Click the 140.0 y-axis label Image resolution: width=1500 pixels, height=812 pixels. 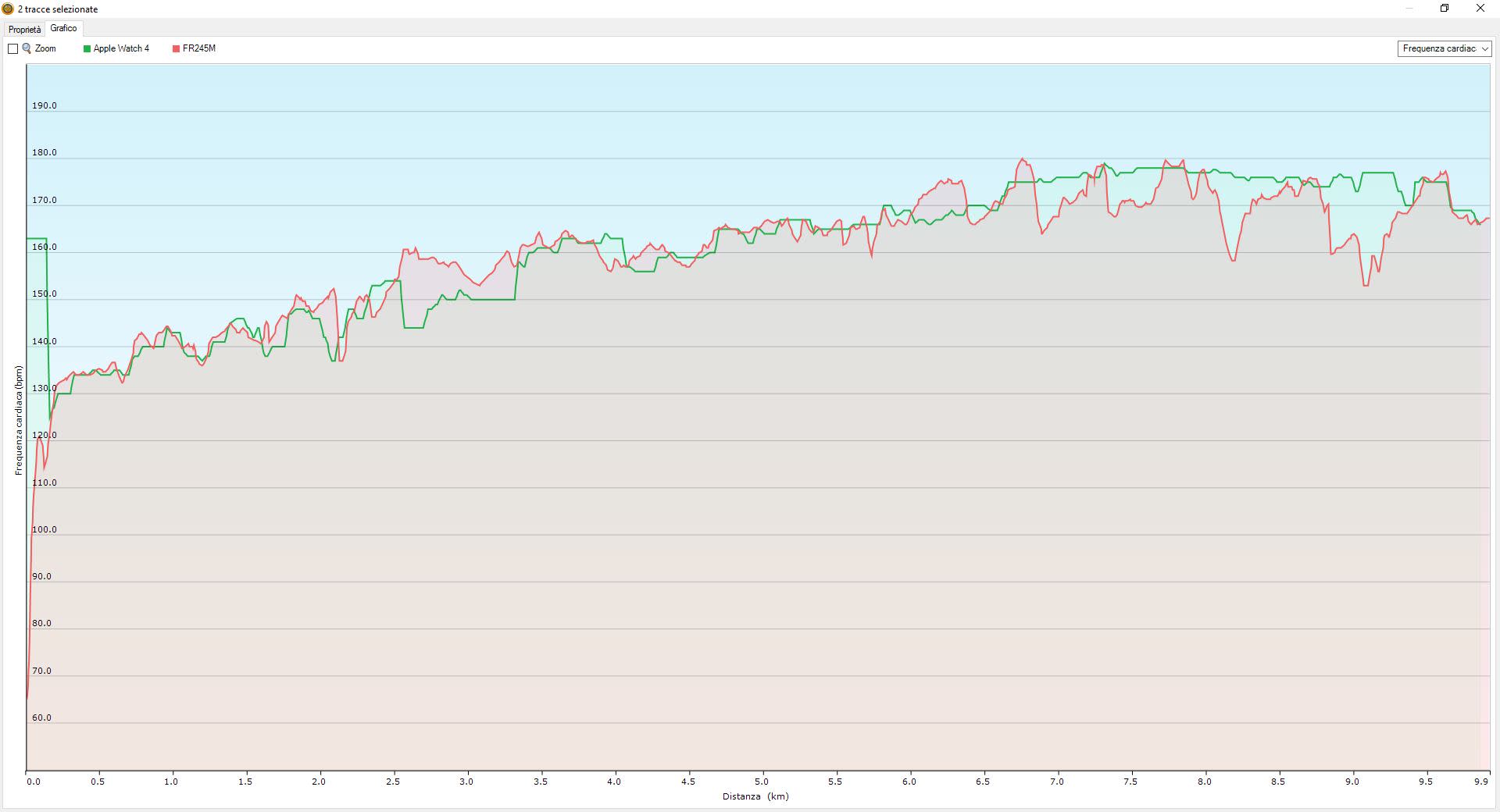(x=44, y=341)
